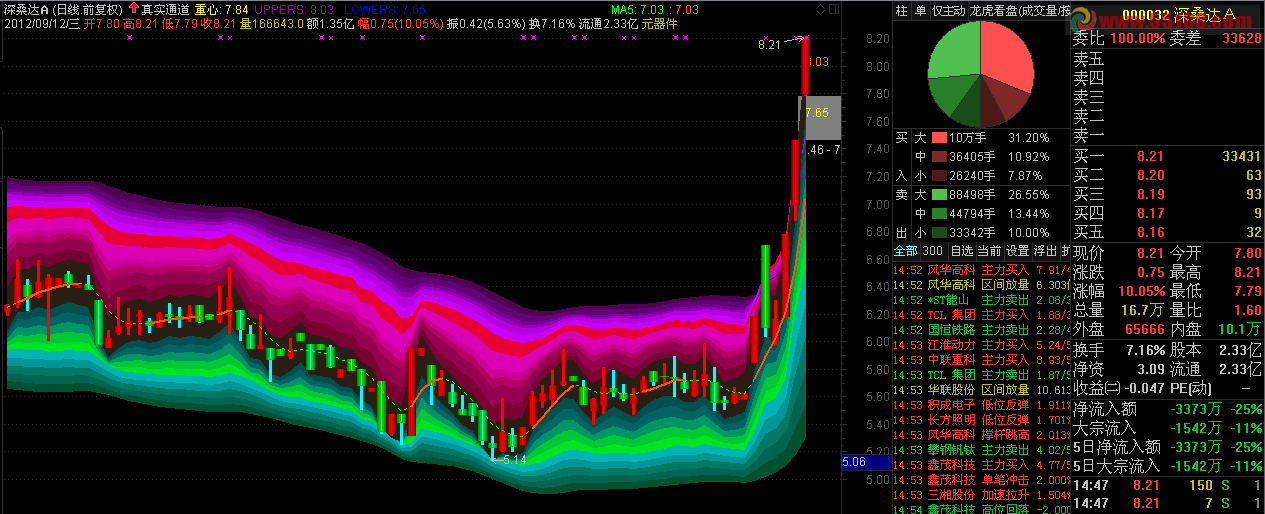This screenshot has width=1265, height=514.
Task: Click the large red pie chart slice
Action: click(1008, 58)
